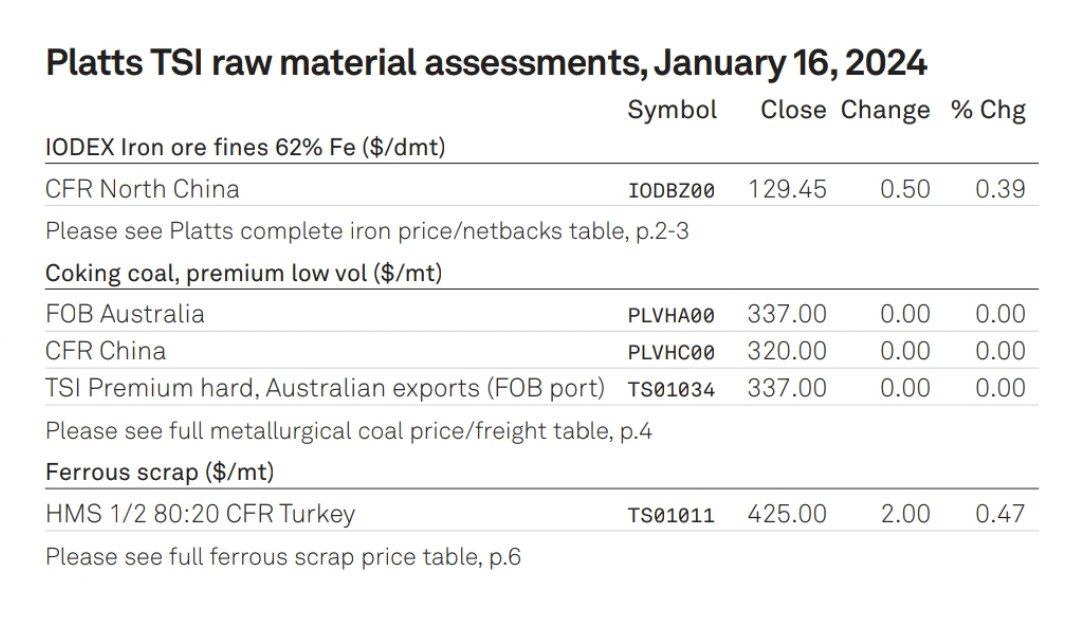Click the 129.45 close price

pyautogui.click(x=787, y=189)
